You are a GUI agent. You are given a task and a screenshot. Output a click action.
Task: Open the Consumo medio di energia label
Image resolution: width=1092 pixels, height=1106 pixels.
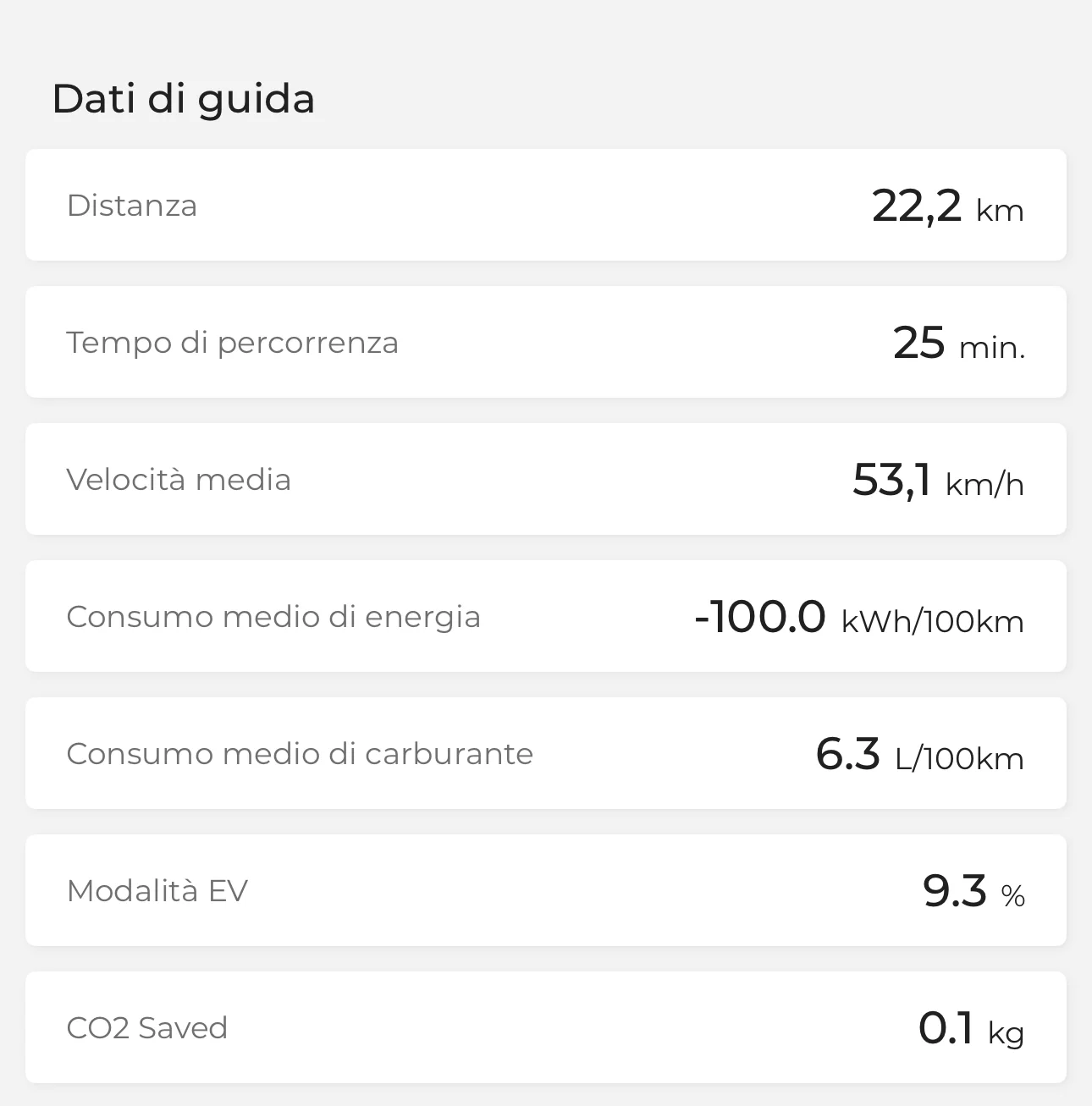(x=273, y=617)
